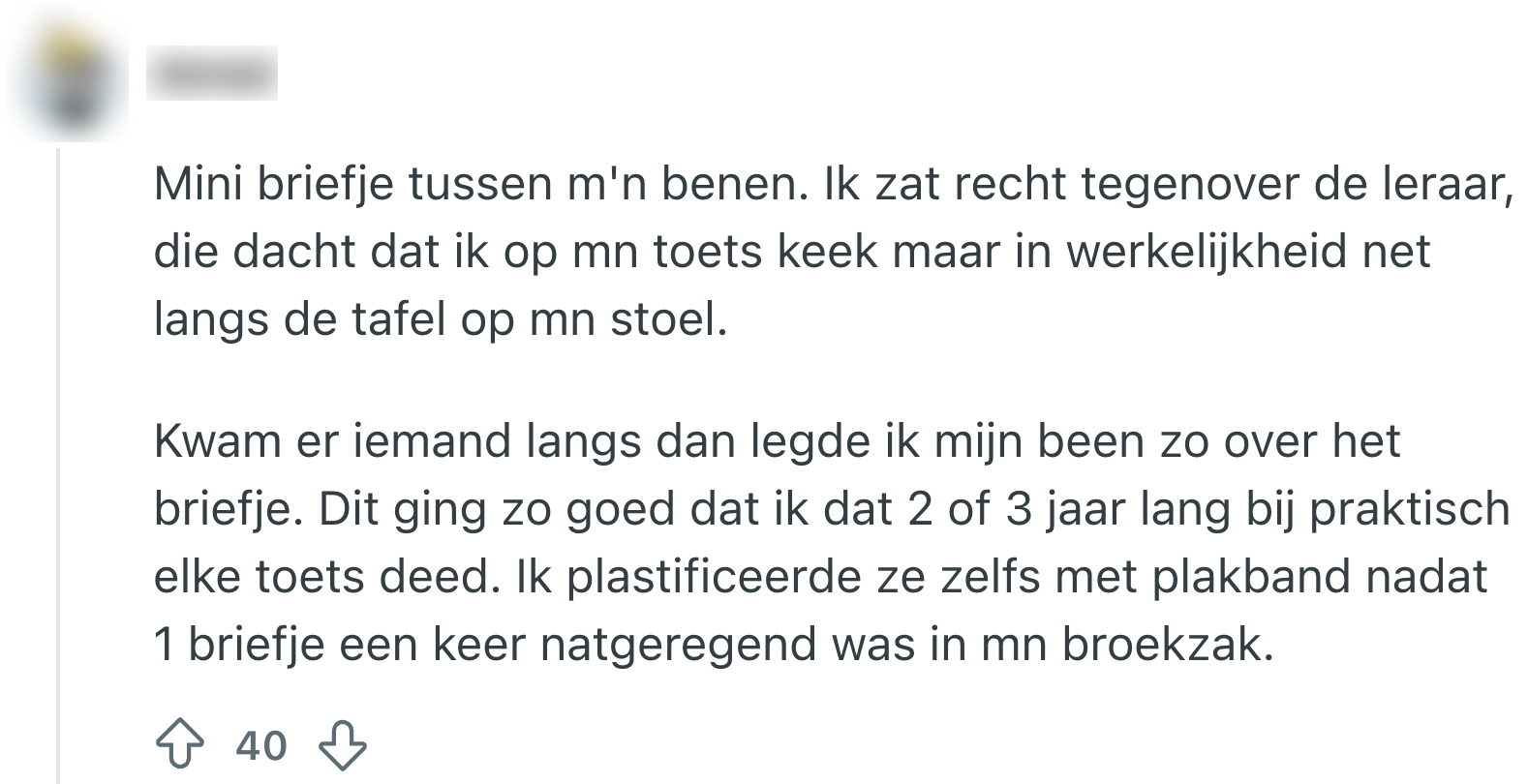
Task: Click the line 'langs de tafel op mn stoel.'
Action: (441, 319)
